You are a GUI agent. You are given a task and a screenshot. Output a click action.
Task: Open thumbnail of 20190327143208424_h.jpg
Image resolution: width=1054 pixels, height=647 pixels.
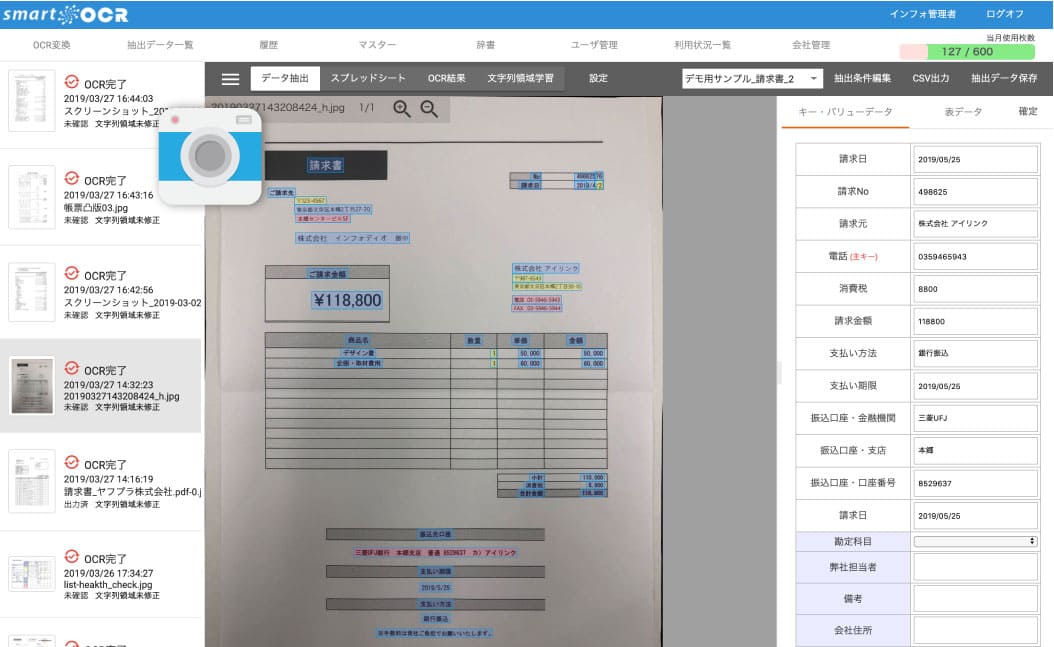point(32,386)
